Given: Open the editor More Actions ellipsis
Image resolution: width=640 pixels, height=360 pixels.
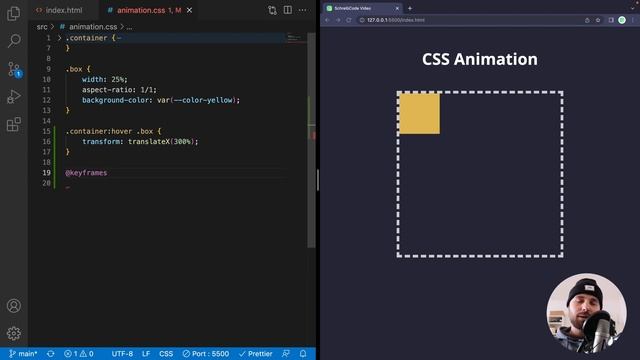Looking at the screenshot, I should (302, 10).
